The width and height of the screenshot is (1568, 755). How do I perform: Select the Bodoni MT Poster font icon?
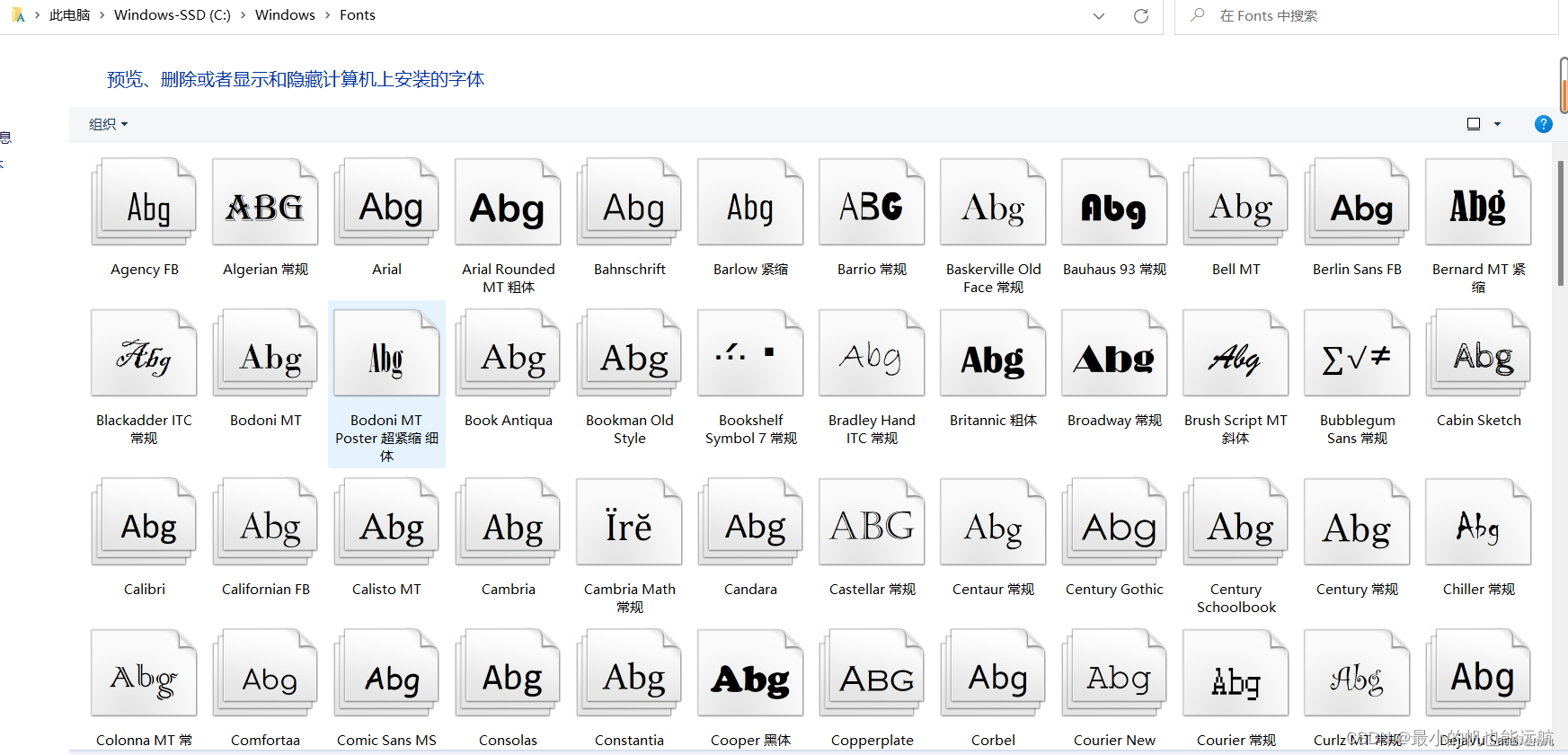386,353
